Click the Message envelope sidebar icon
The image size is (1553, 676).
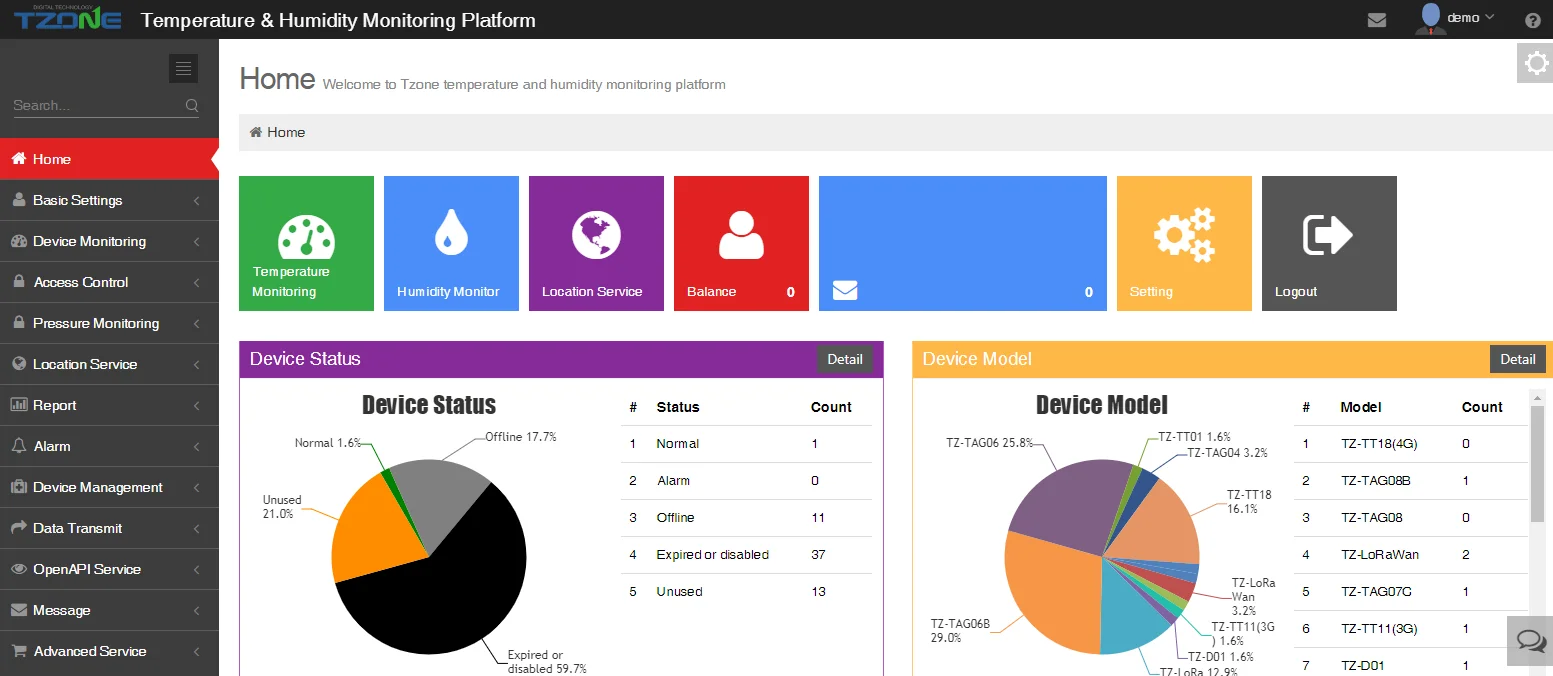point(18,610)
